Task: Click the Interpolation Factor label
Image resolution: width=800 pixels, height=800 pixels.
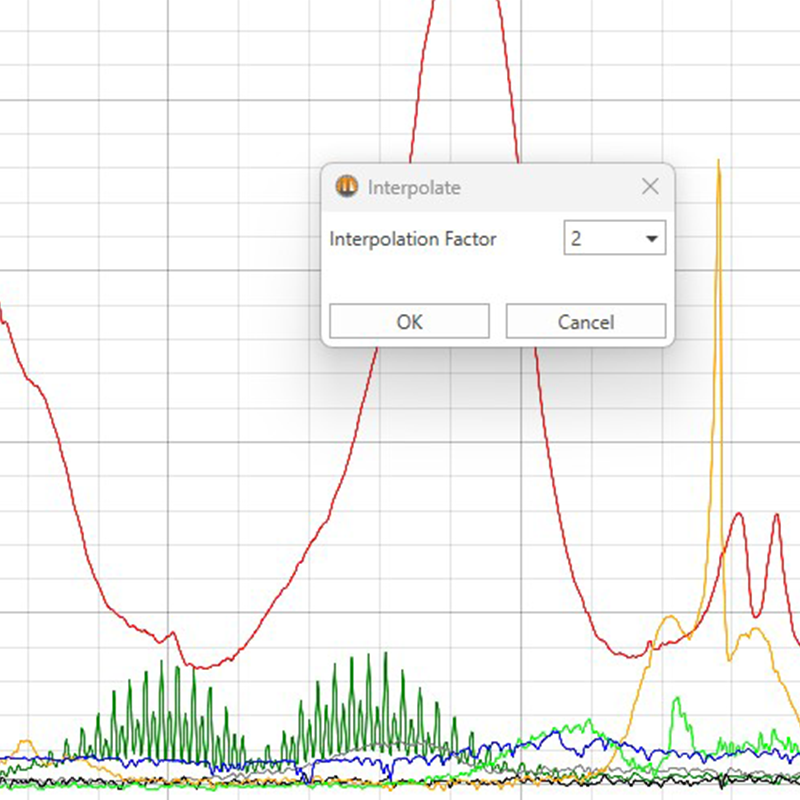Action: click(x=412, y=239)
